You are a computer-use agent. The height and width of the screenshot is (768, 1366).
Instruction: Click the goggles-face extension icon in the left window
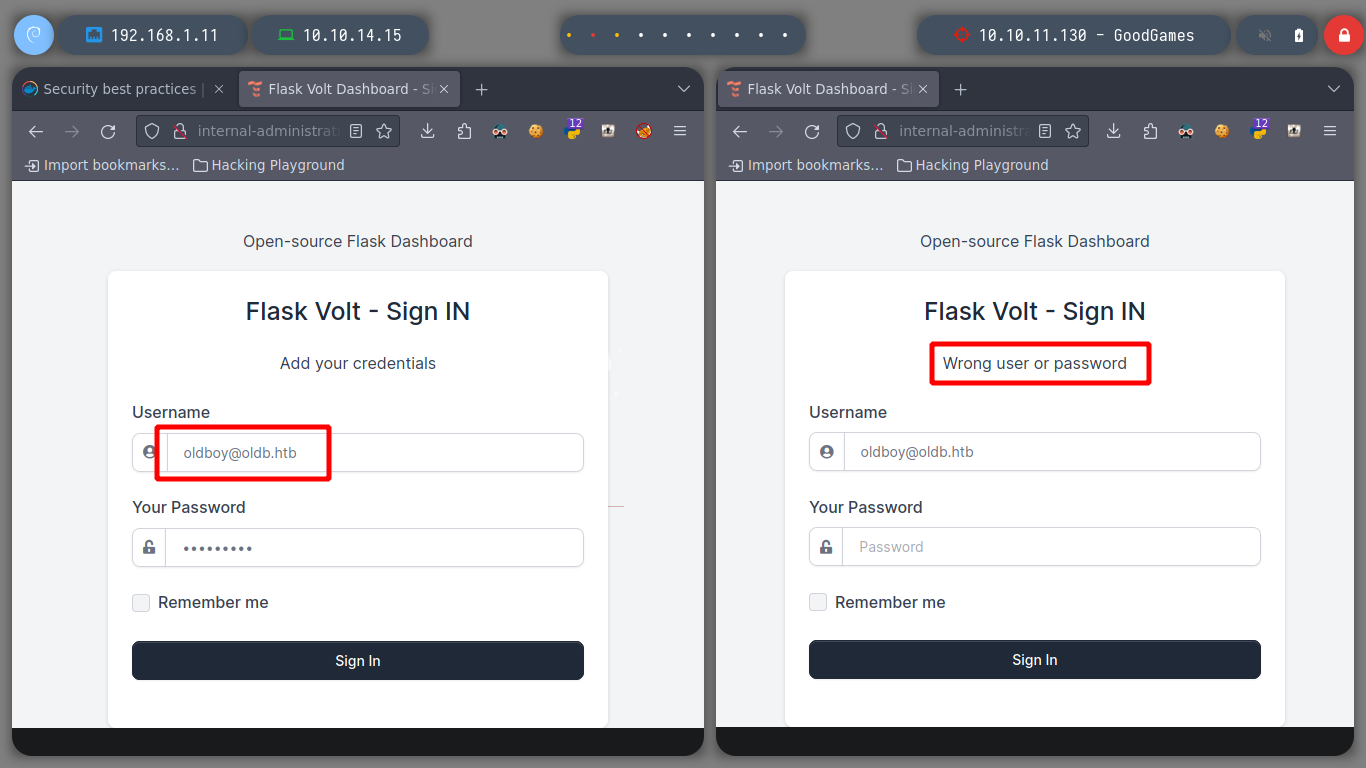(500, 131)
